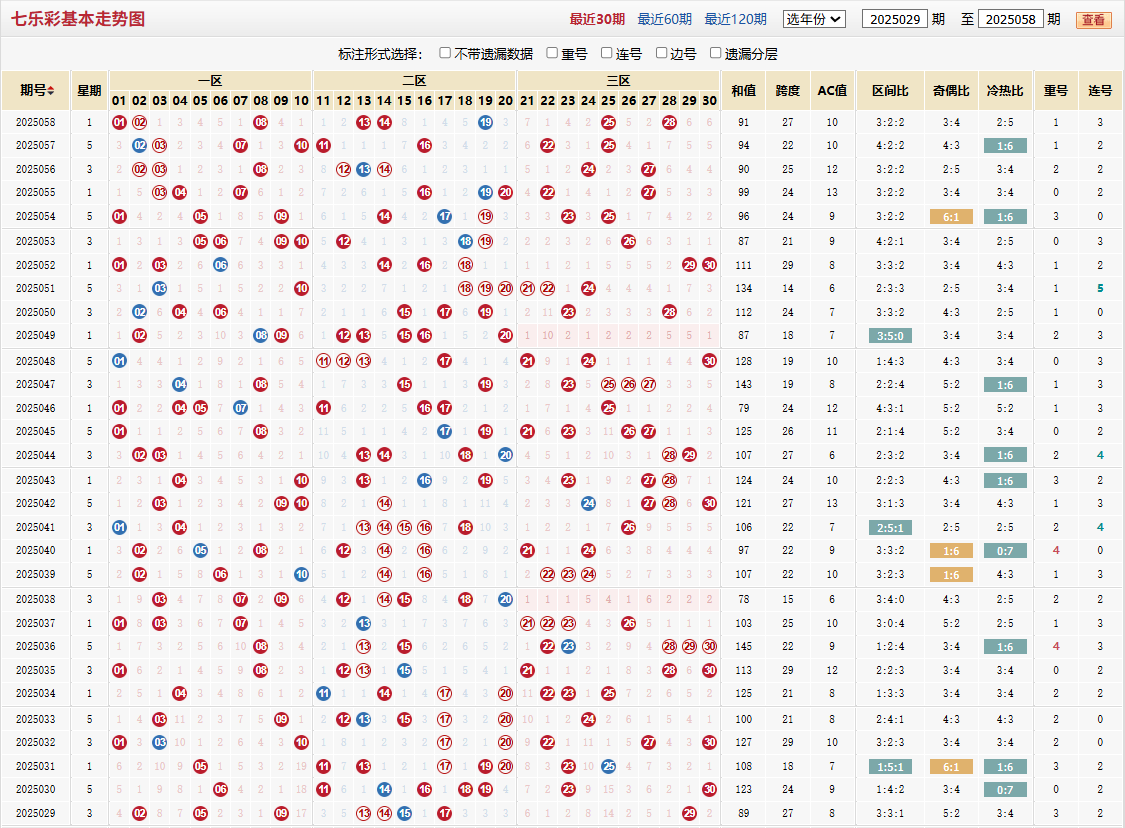Toggle the 重号 annotation checkbox
The image size is (1125, 828).
click(552, 53)
